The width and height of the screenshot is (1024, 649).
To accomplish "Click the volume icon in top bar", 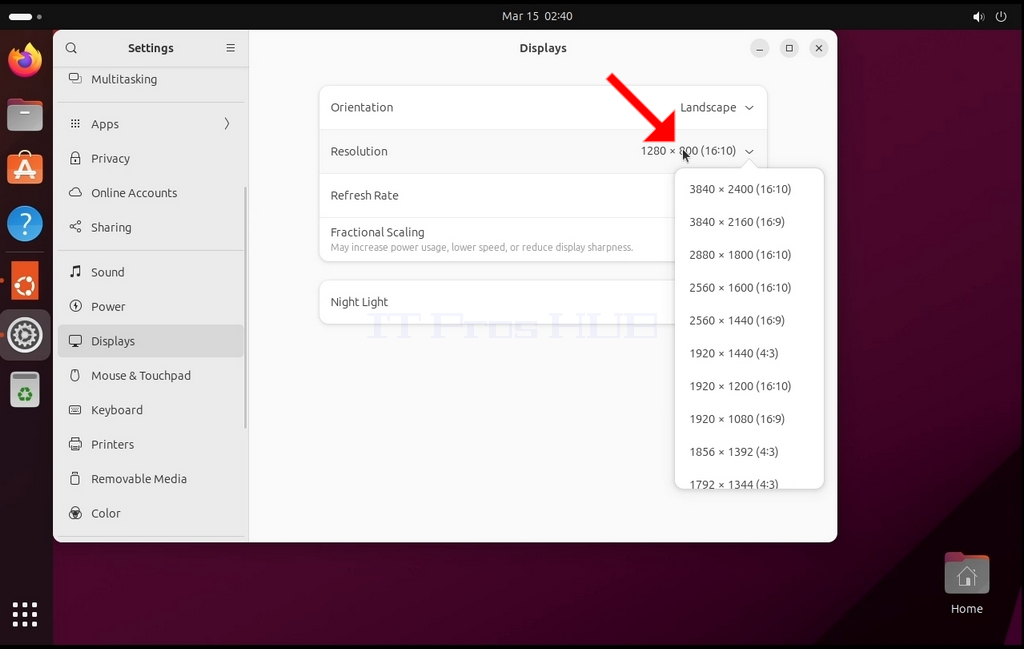I will point(978,16).
